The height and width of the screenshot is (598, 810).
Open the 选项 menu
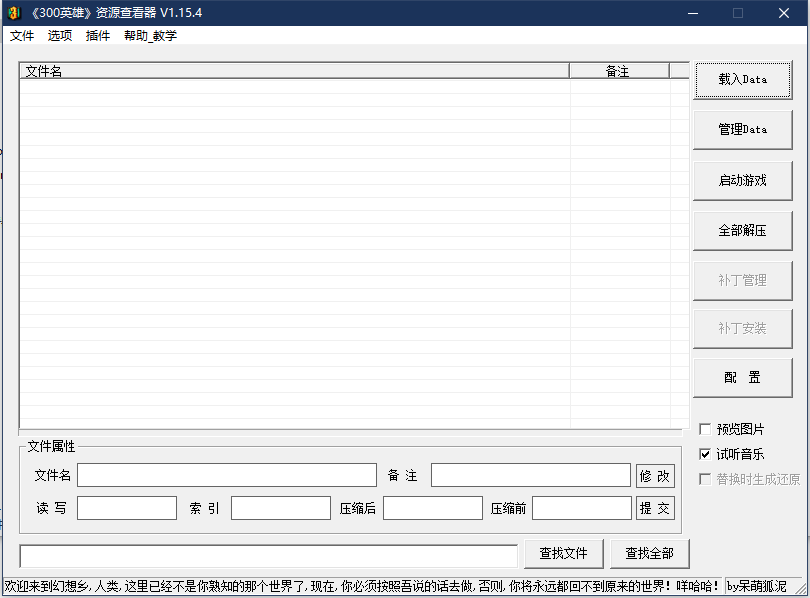60,36
